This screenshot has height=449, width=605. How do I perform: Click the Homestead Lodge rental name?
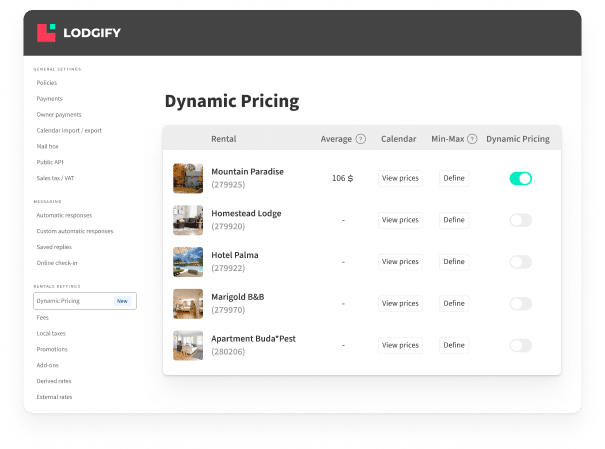pos(246,213)
